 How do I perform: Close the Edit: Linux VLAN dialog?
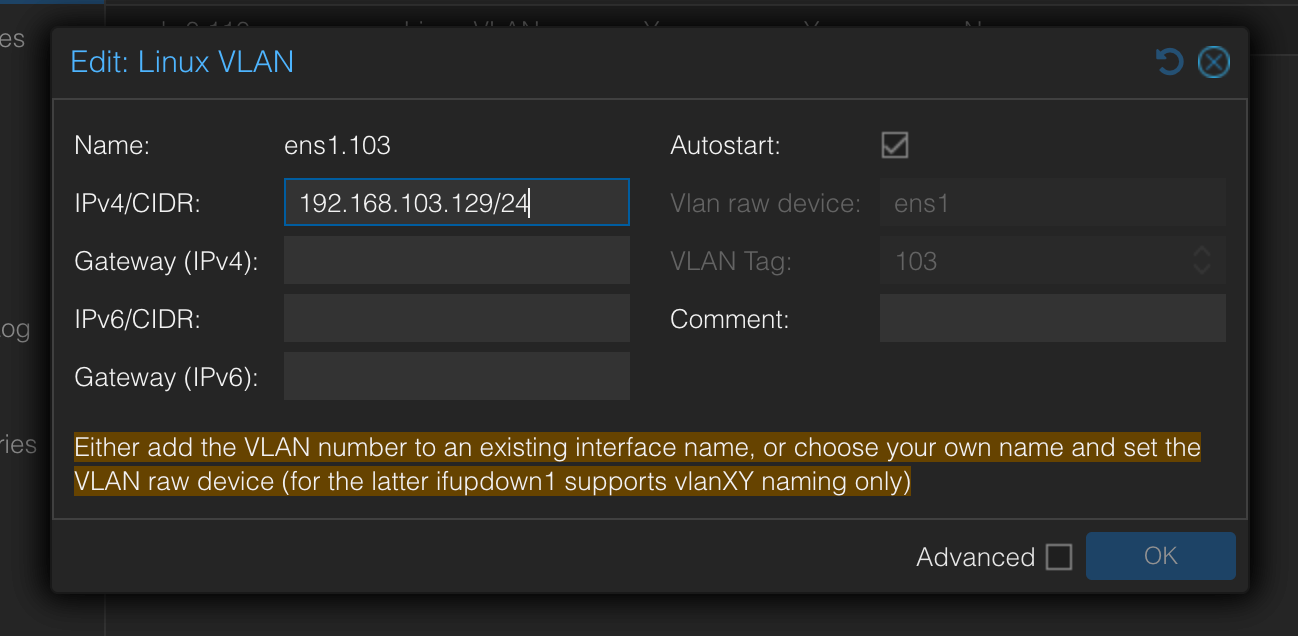tap(1214, 63)
